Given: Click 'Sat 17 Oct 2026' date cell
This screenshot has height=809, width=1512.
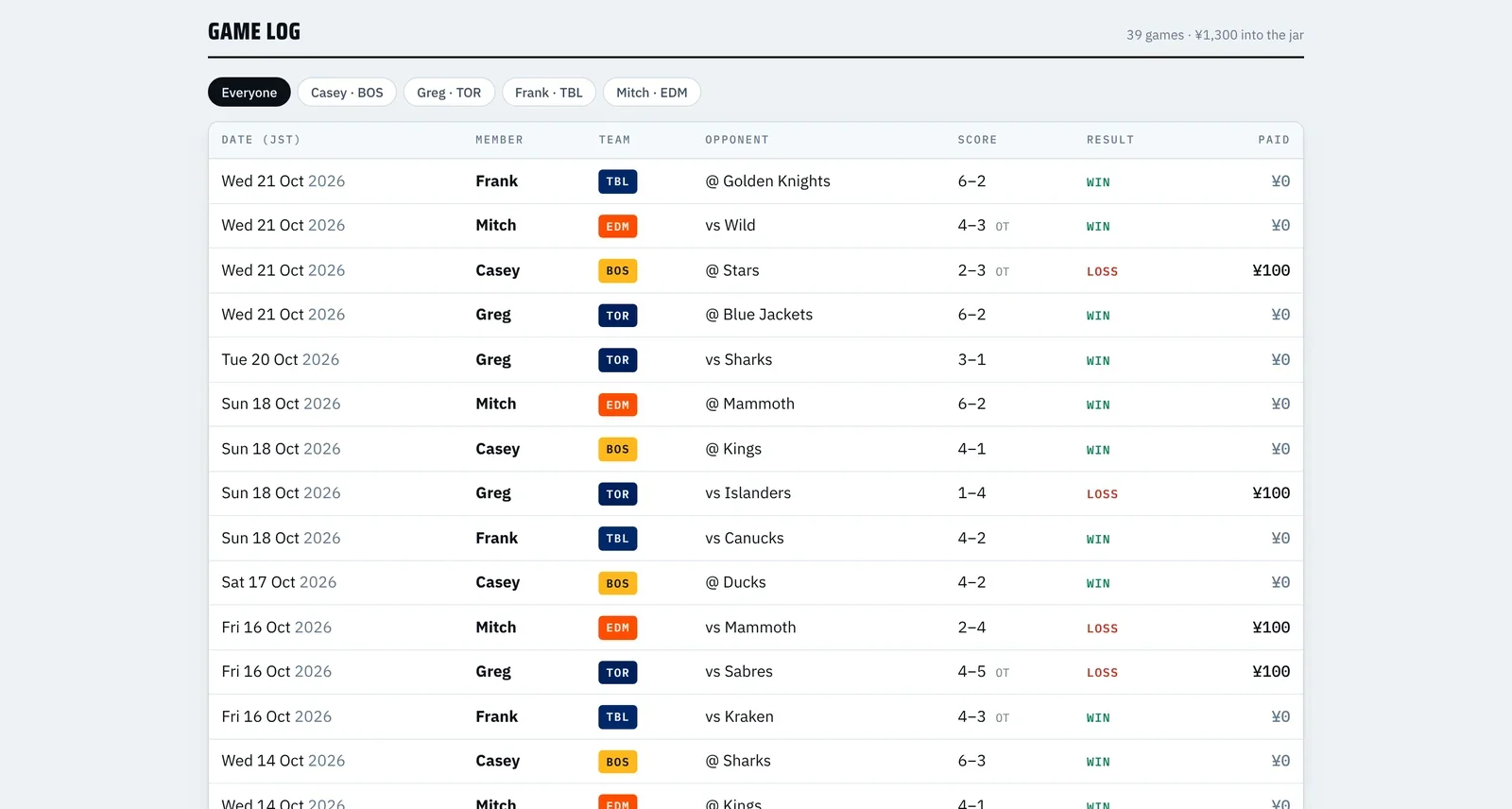Looking at the screenshot, I should coord(279,583).
